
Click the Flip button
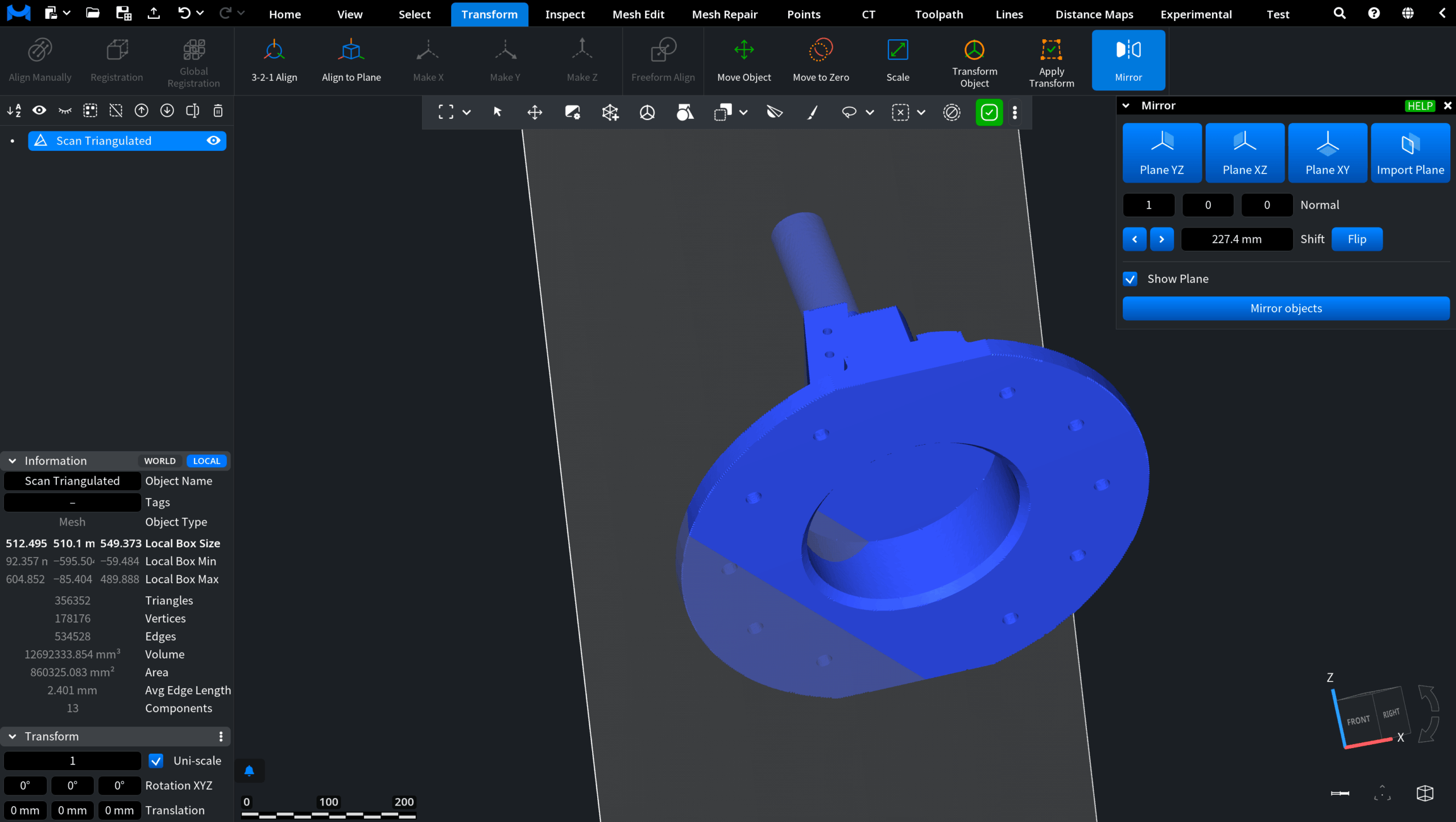[1356, 239]
